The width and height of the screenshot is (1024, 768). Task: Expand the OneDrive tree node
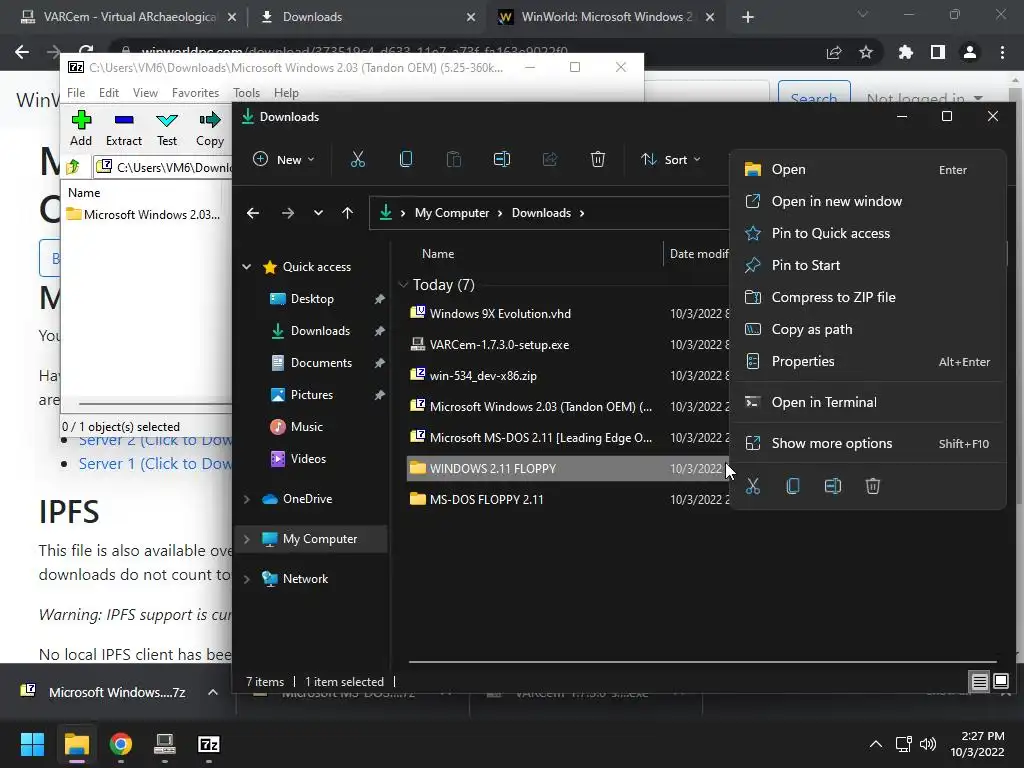[247, 499]
